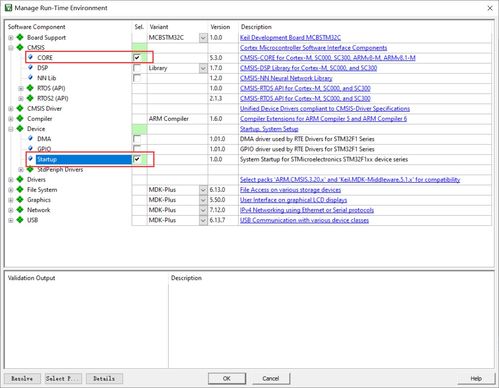The width and height of the screenshot is (499, 388).
Task: Collapse the CMSIS tree node
Action: click(x=11, y=48)
